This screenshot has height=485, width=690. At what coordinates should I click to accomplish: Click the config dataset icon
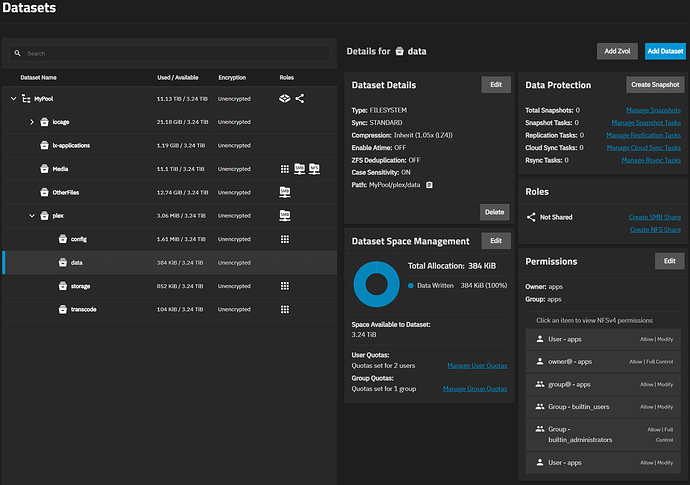(x=63, y=239)
